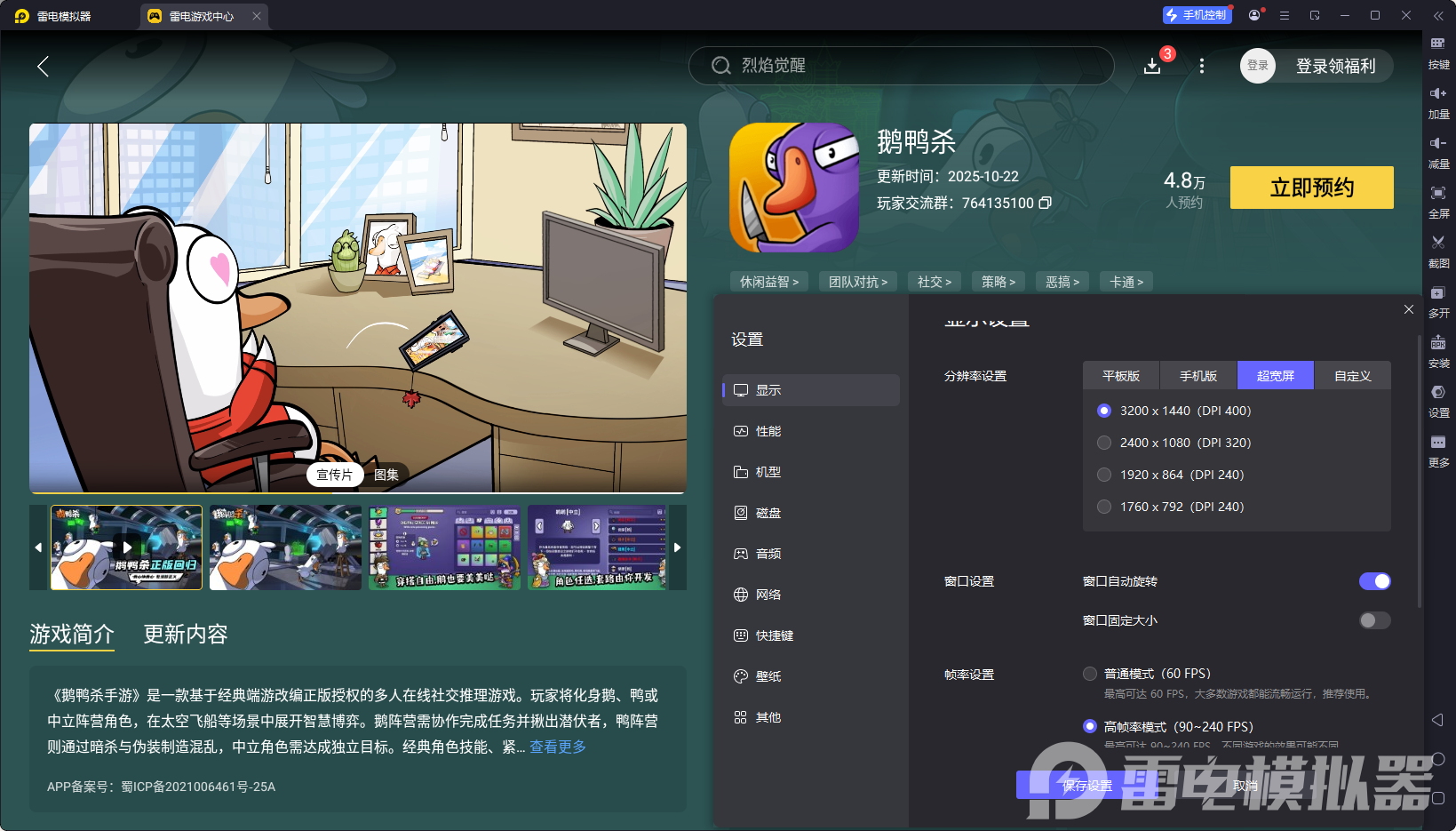Open the 策略 category tag
This screenshot has width=1456, height=831.
click(x=999, y=282)
